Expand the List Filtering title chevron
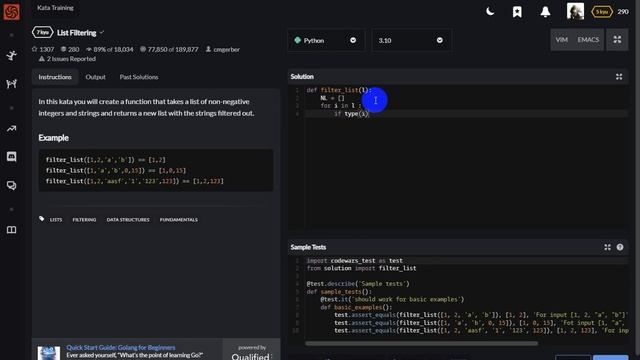Screen dimensions: 640x360 pos(102,32)
